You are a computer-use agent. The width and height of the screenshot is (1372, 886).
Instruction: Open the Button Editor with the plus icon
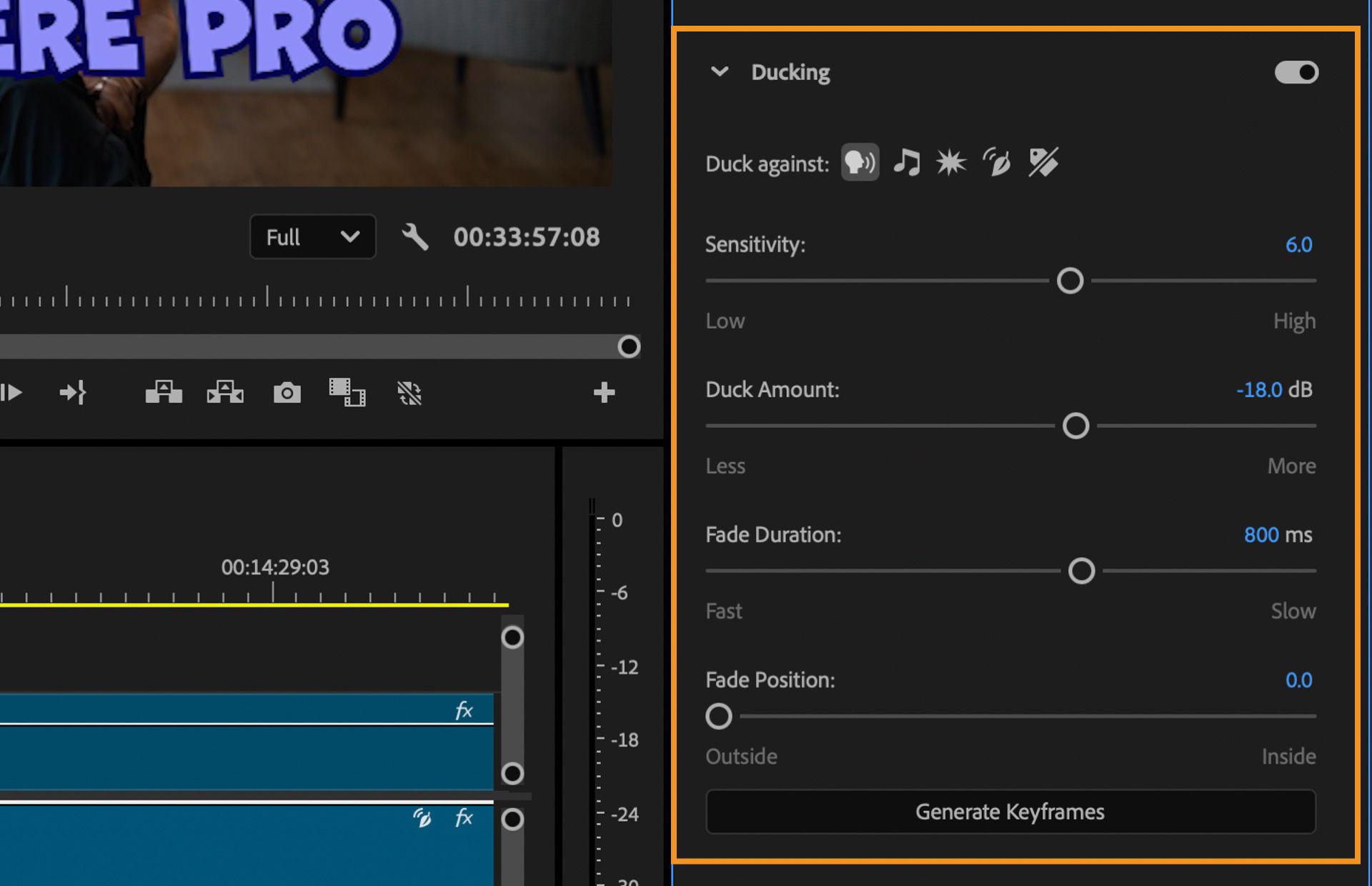604,392
